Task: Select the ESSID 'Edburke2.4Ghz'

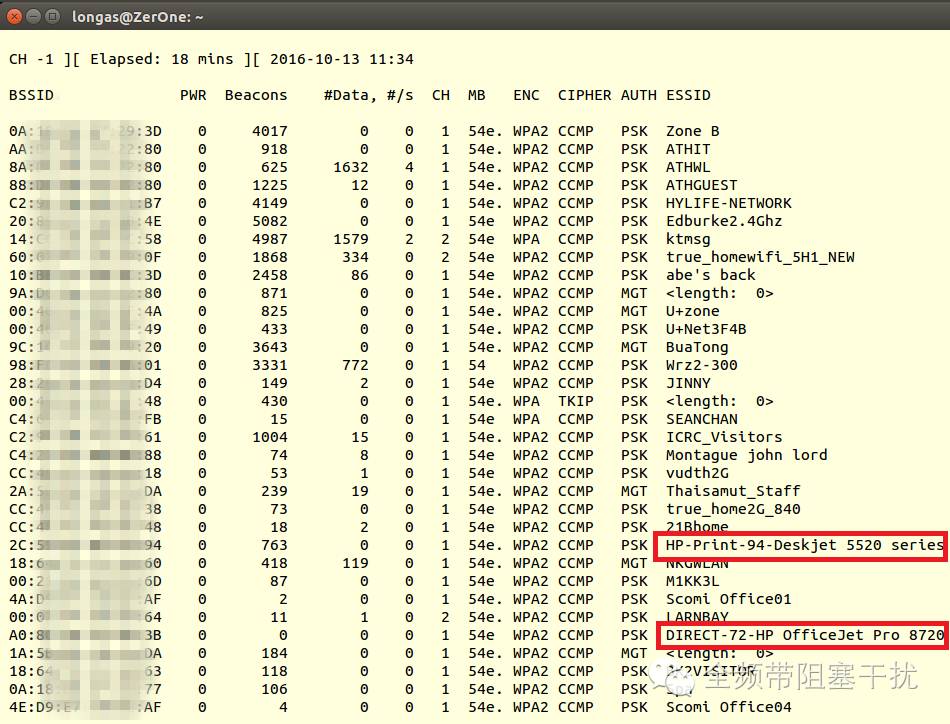Action: click(x=724, y=221)
